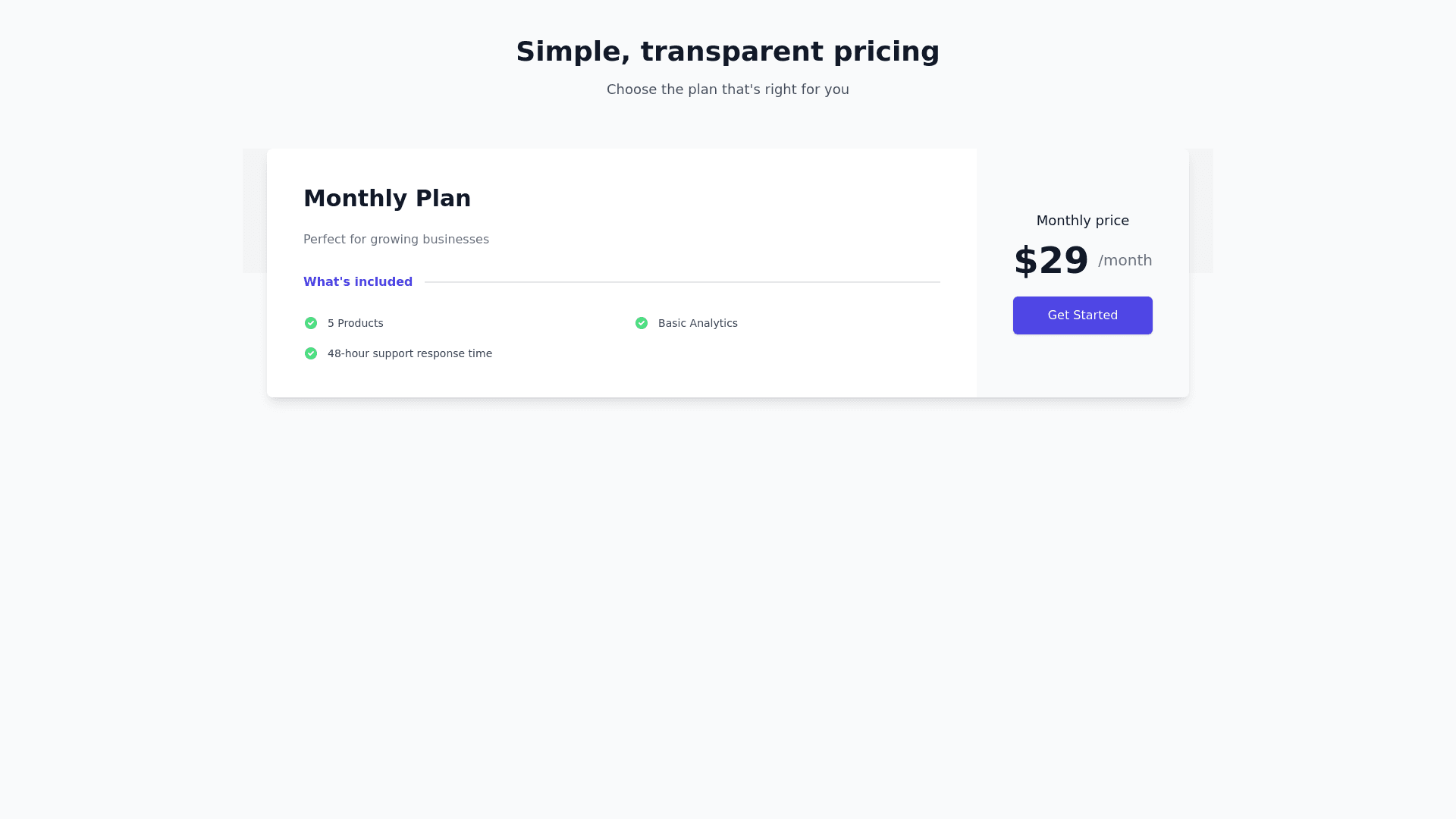Click the Simple, transparent pricing title
The image size is (1456, 819).
point(728,52)
